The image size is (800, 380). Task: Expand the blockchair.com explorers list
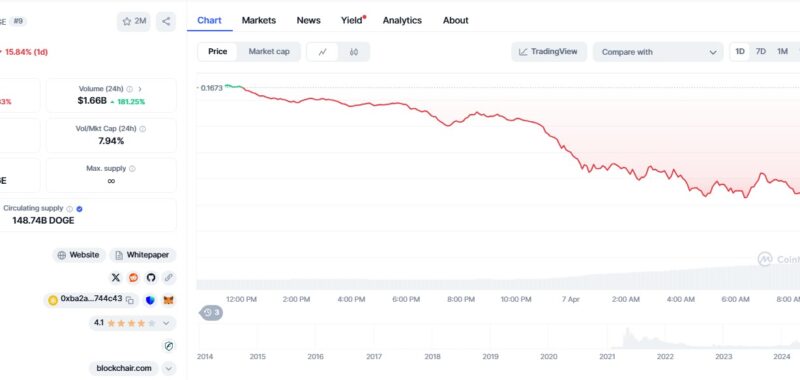(x=169, y=368)
